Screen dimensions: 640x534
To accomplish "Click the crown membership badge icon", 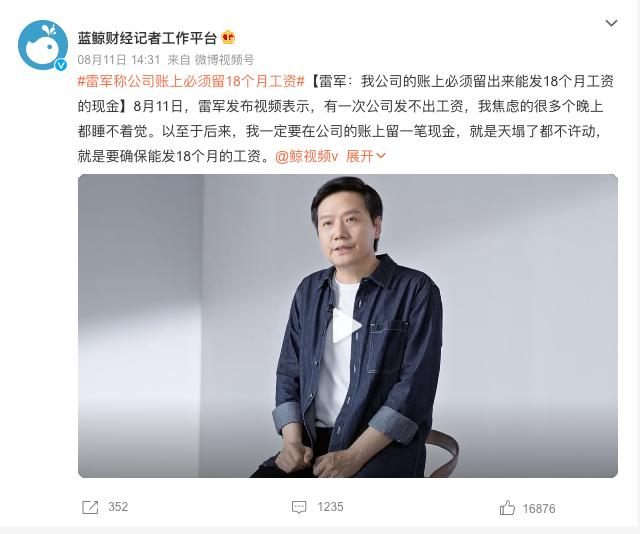I will tap(228, 38).
